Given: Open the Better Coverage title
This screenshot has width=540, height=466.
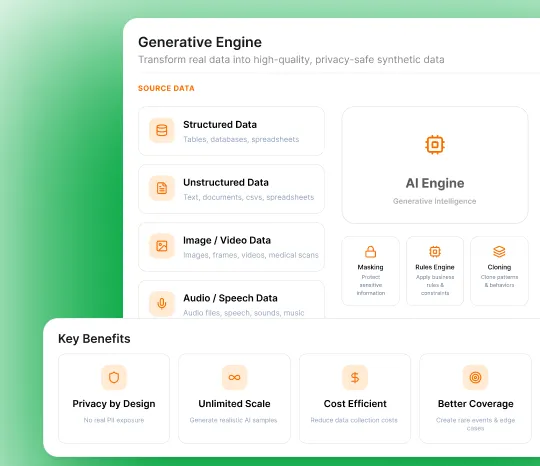Looking at the screenshot, I should [476, 404].
